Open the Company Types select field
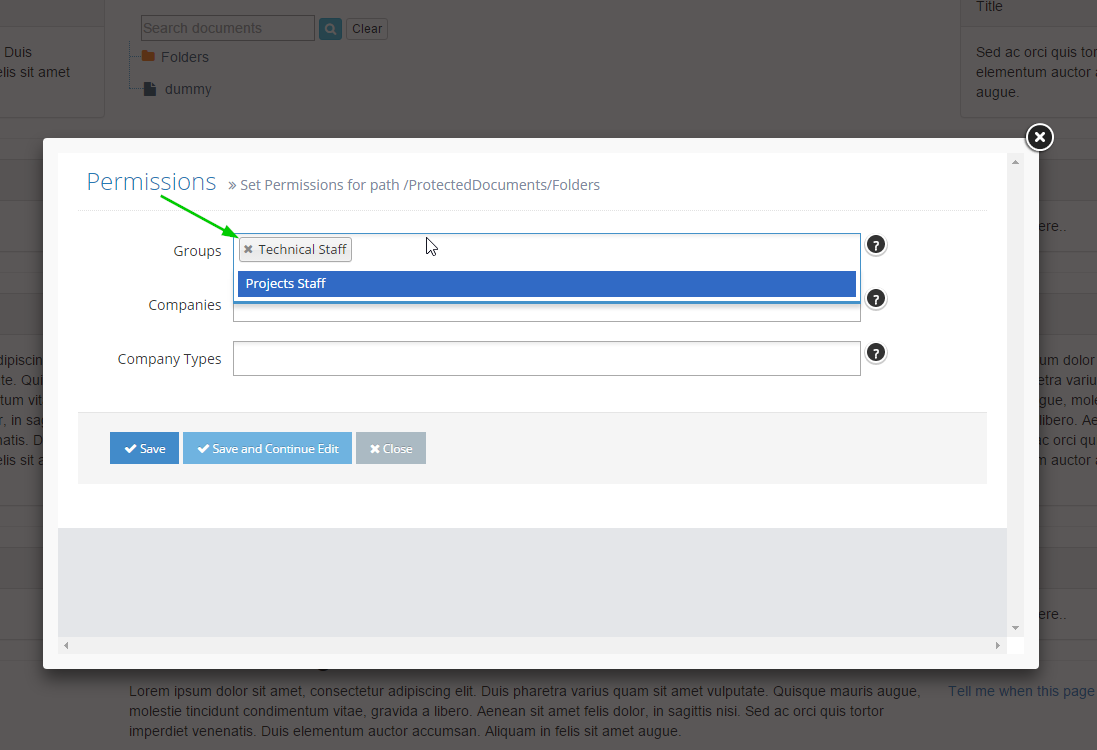 [x=546, y=358]
